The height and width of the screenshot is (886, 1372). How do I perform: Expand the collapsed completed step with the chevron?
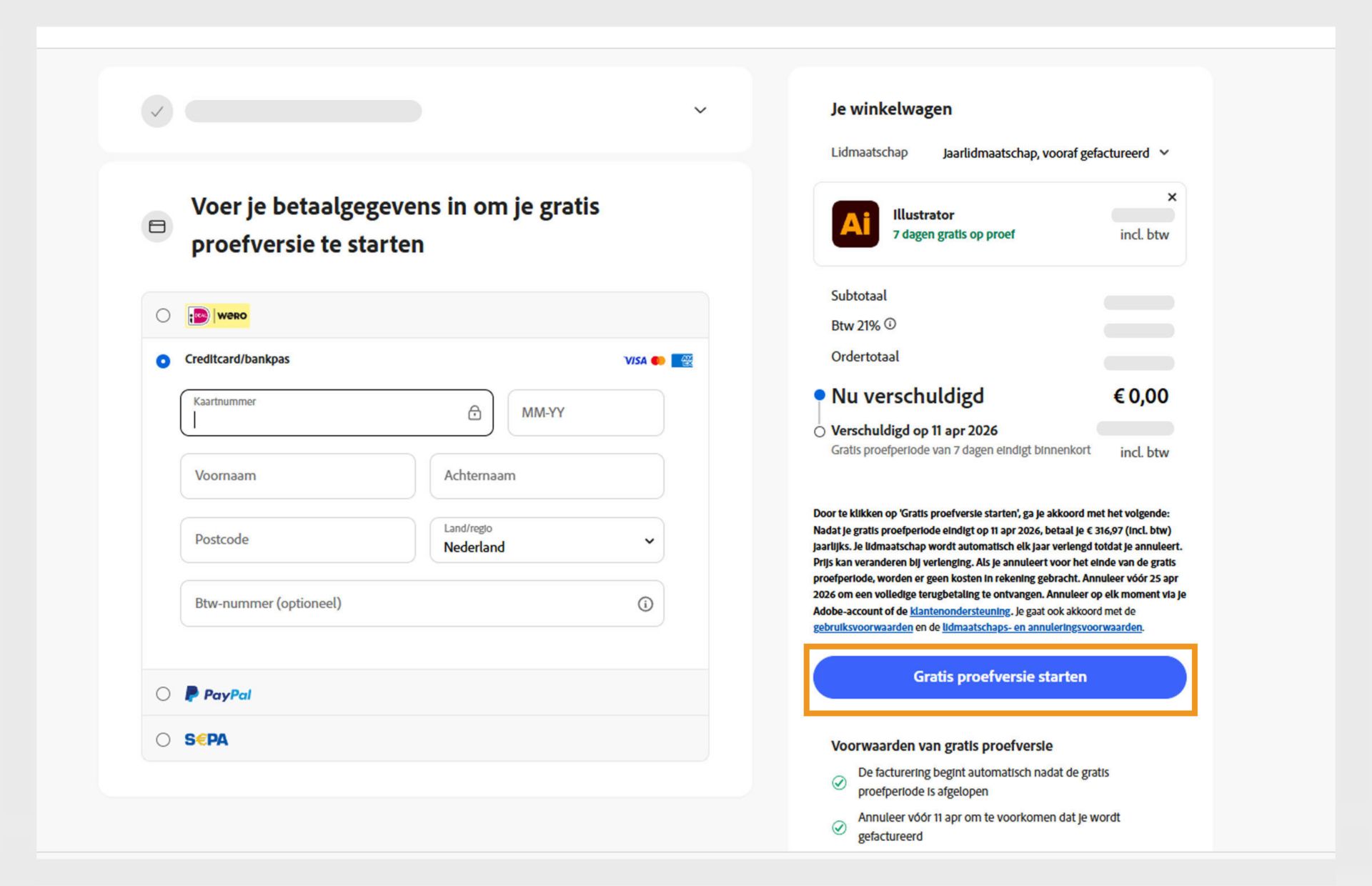click(x=700, y=110)
